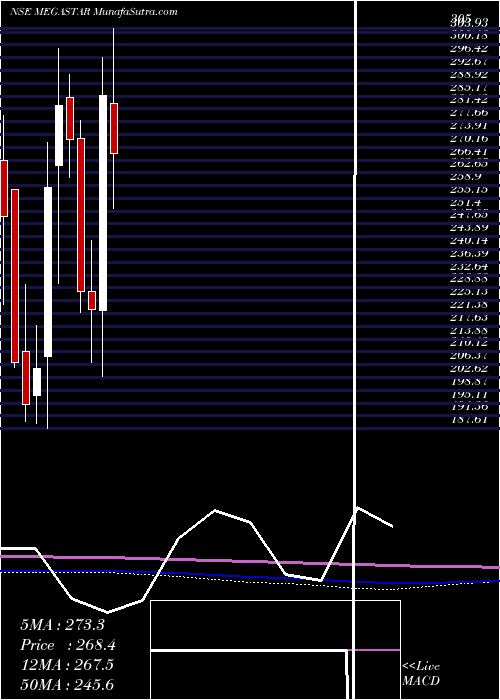This screenshot has width=500, height=700.
Task: Click the 243.89 price label
Action: tap(469, 228)
